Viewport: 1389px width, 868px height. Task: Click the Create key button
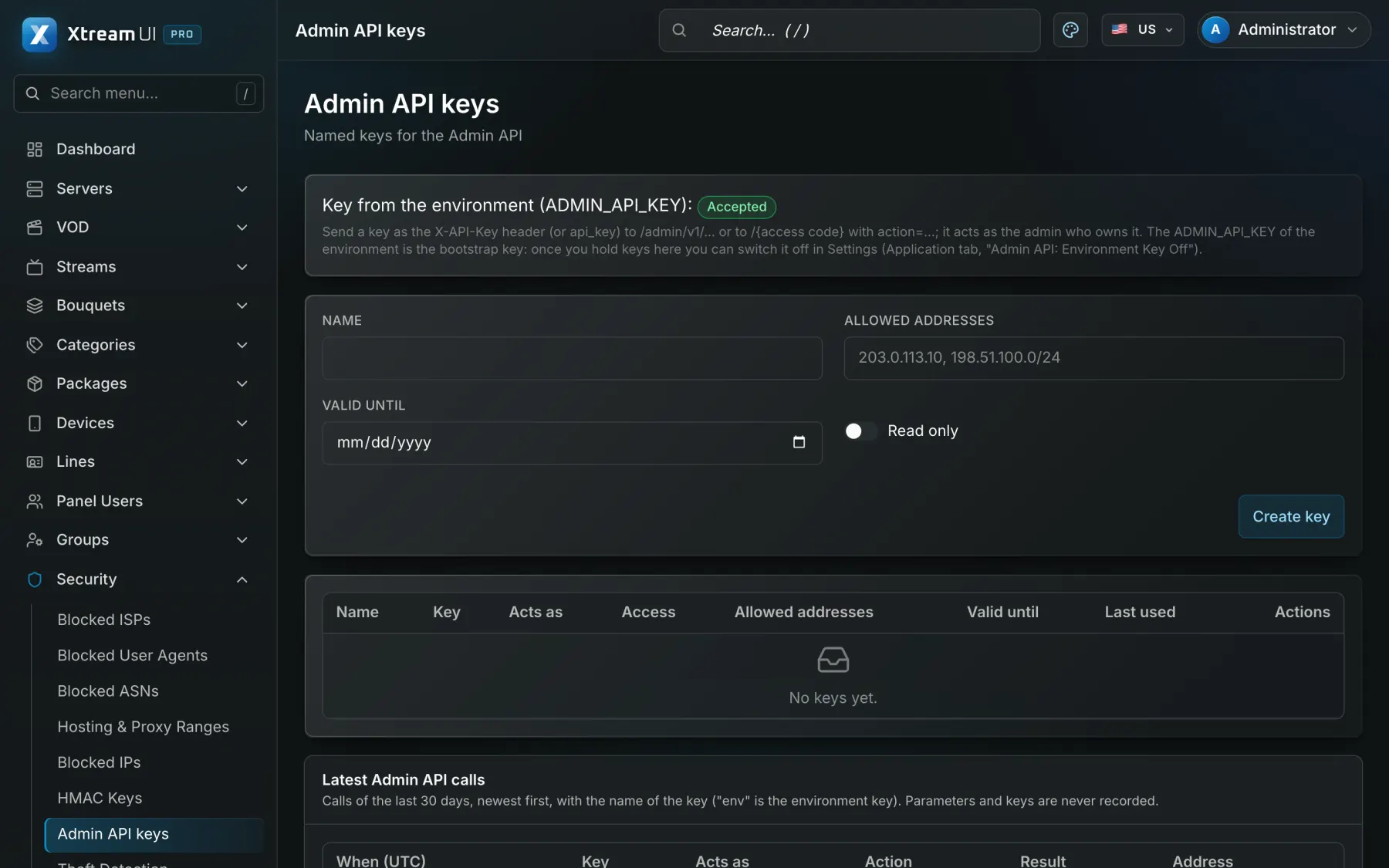(1291, 516)
